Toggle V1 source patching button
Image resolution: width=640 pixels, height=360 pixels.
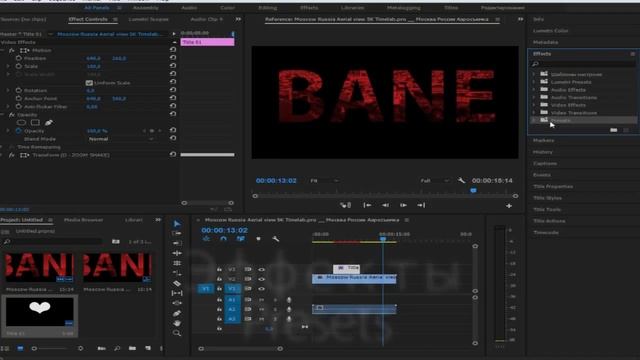click(x=205, y=289)
